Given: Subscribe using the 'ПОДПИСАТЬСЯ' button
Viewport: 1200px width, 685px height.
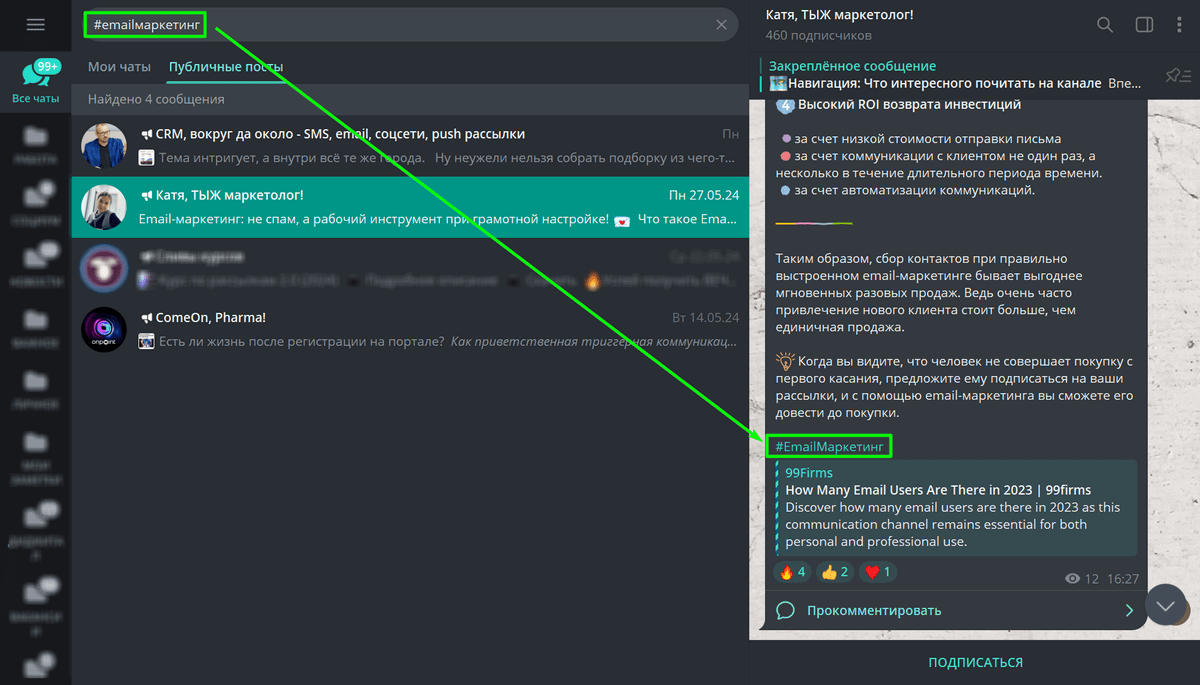Looking at the screenshot, I should coord(975,662).
